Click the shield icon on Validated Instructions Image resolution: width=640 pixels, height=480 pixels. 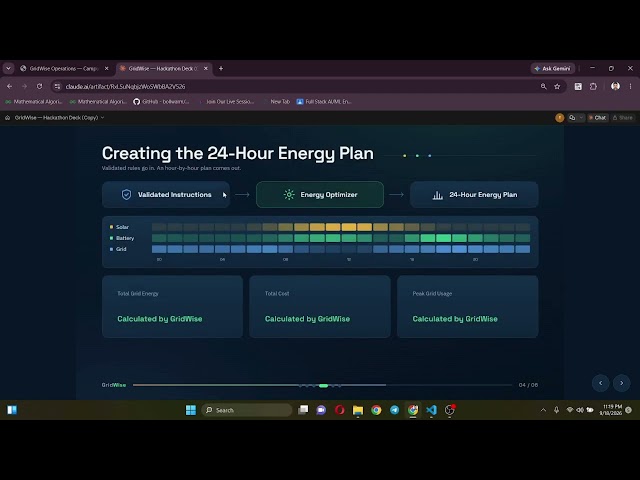[x=127, y=195]
